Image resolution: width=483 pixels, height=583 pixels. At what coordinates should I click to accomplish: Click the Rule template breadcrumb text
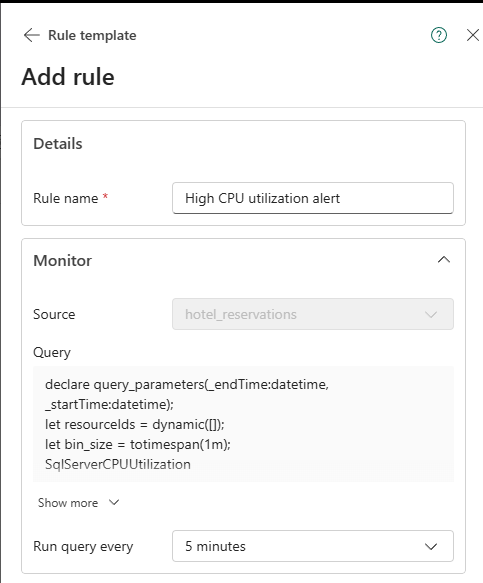coord(92,35)
